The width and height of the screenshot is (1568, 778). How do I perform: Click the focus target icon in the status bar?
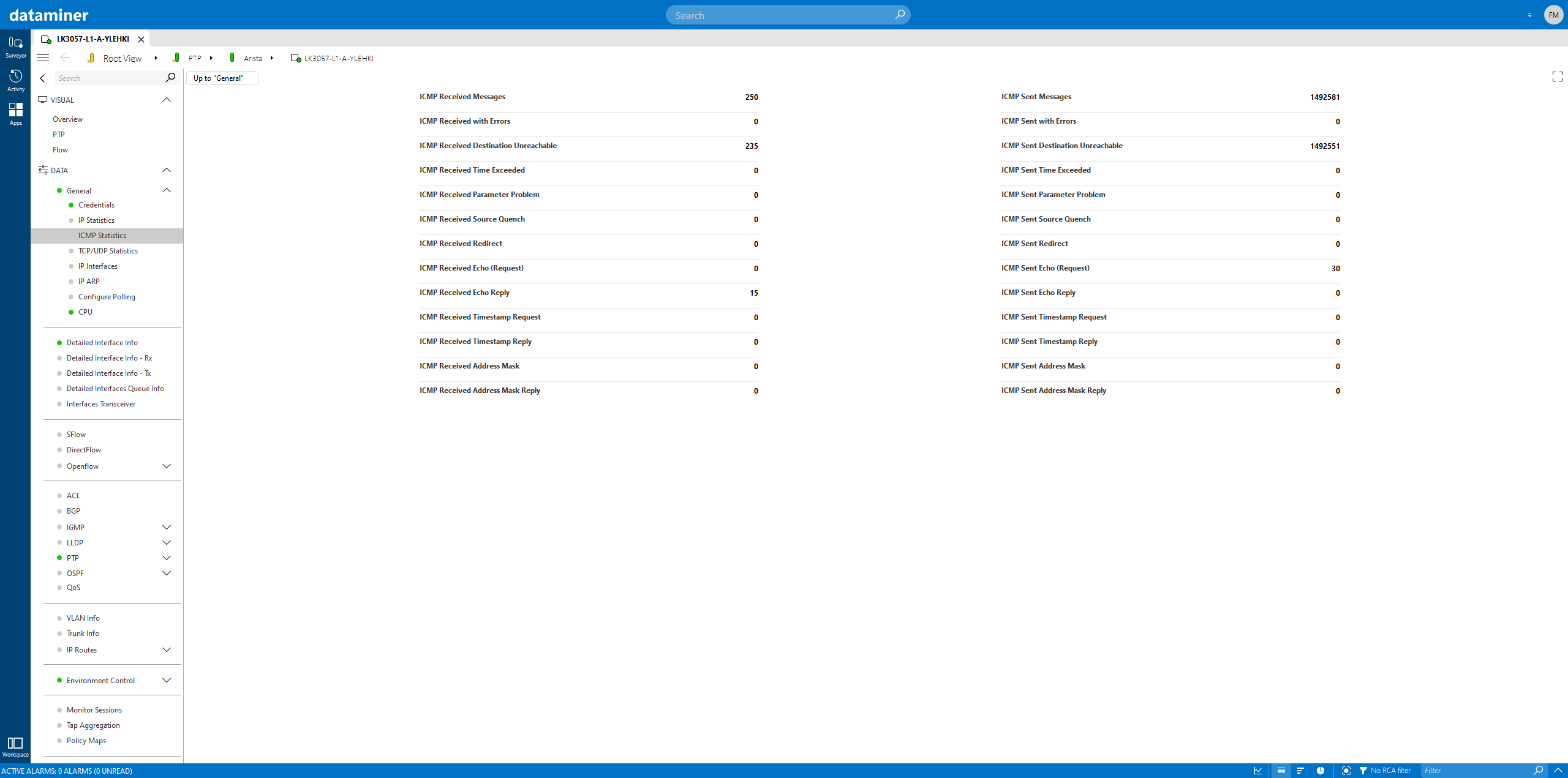click(x=1346, y=771)
